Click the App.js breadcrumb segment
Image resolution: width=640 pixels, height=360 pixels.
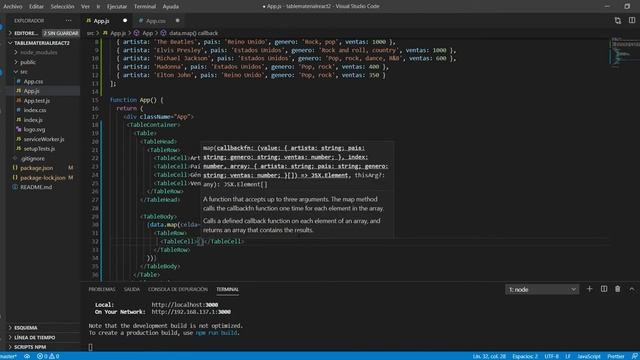tap(115, 33)
